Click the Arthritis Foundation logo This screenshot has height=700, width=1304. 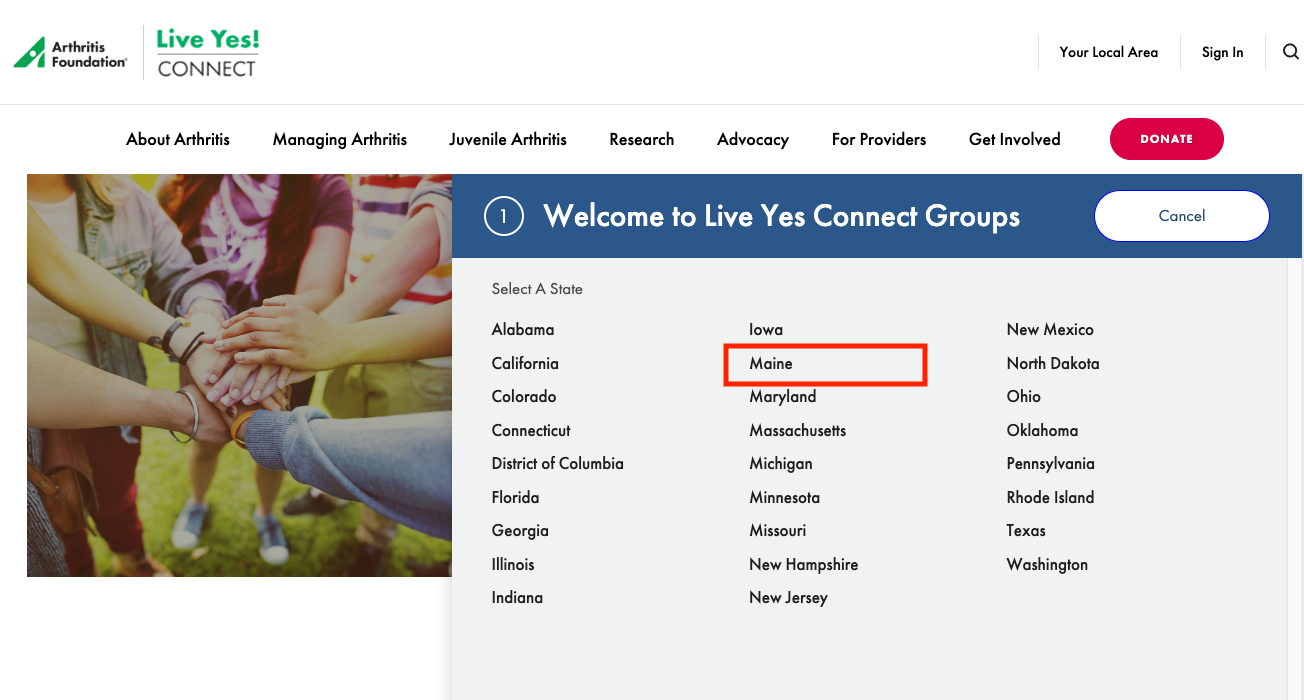pos(71,53)
